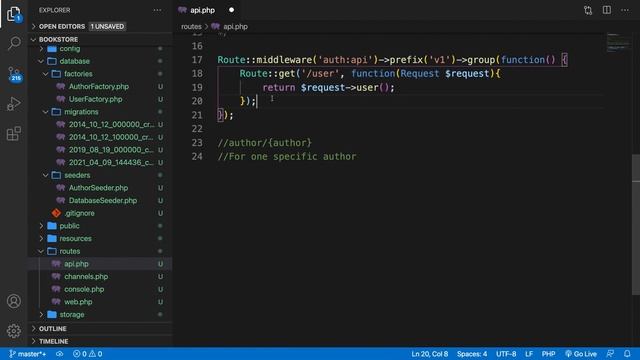Open the Extensions view
This screenshot has width=640, height=360.
coord(14,133)
